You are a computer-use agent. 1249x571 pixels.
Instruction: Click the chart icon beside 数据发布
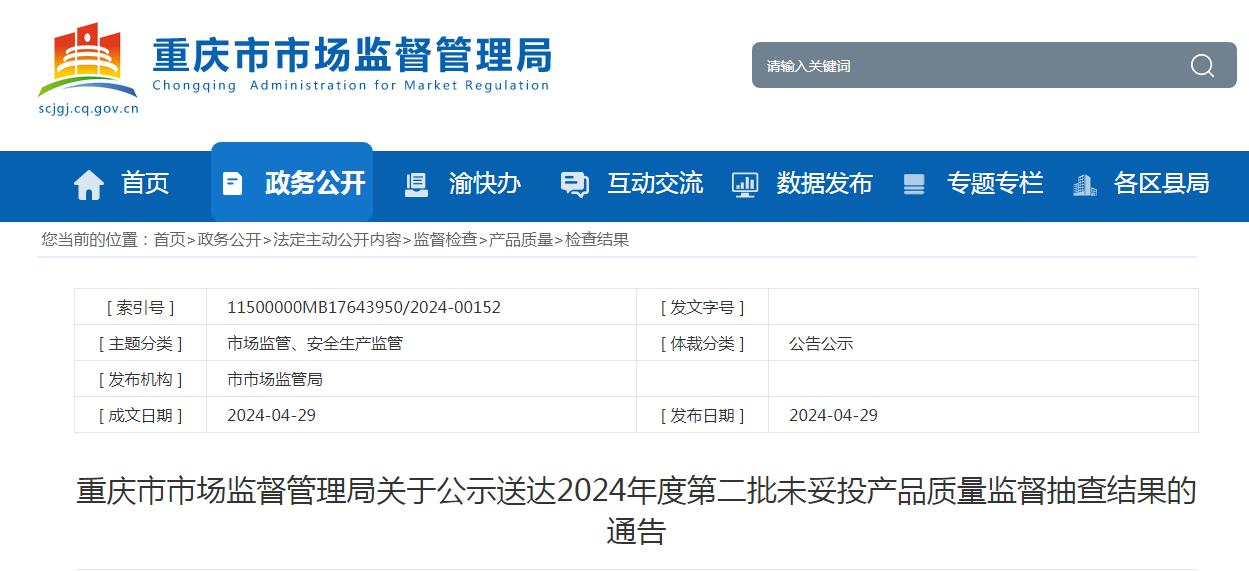[x=744, y=184]
